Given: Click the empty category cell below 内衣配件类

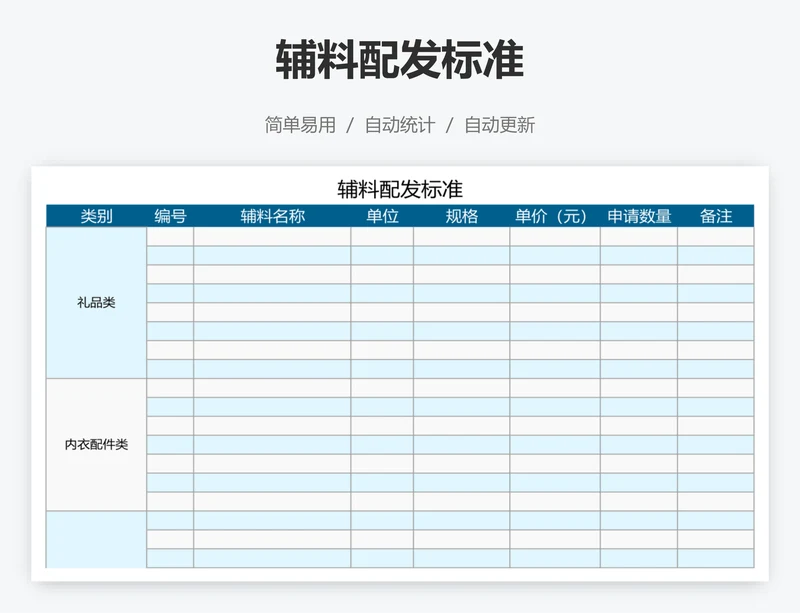Looking at the screenshot, I should point(96,539).
